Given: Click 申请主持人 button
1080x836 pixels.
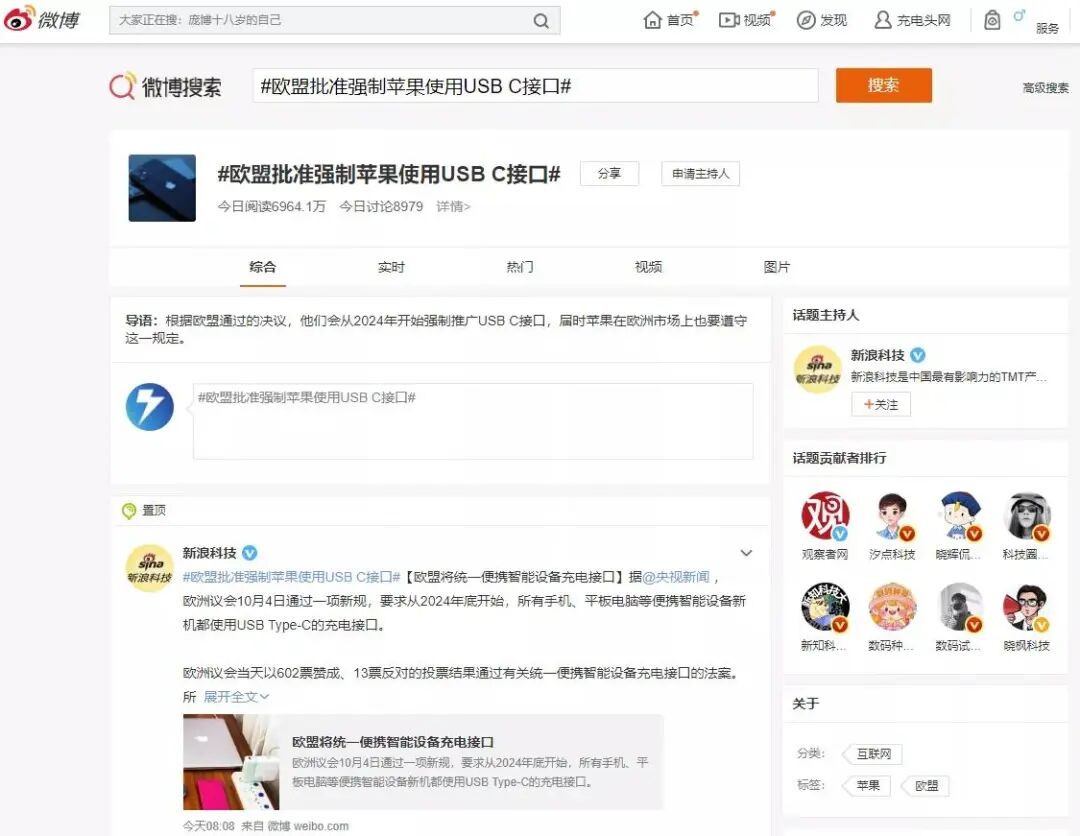Looking at the screenshot, I should [700, 174].
